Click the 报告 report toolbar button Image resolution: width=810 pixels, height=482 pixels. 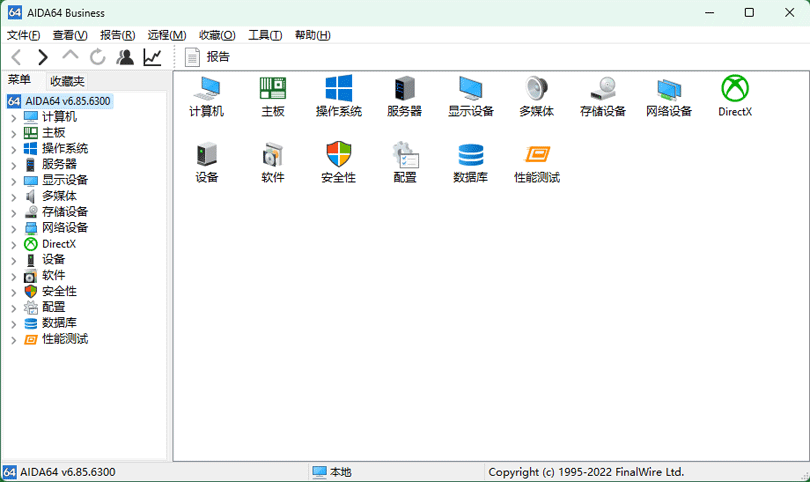[x=207, y=57]
